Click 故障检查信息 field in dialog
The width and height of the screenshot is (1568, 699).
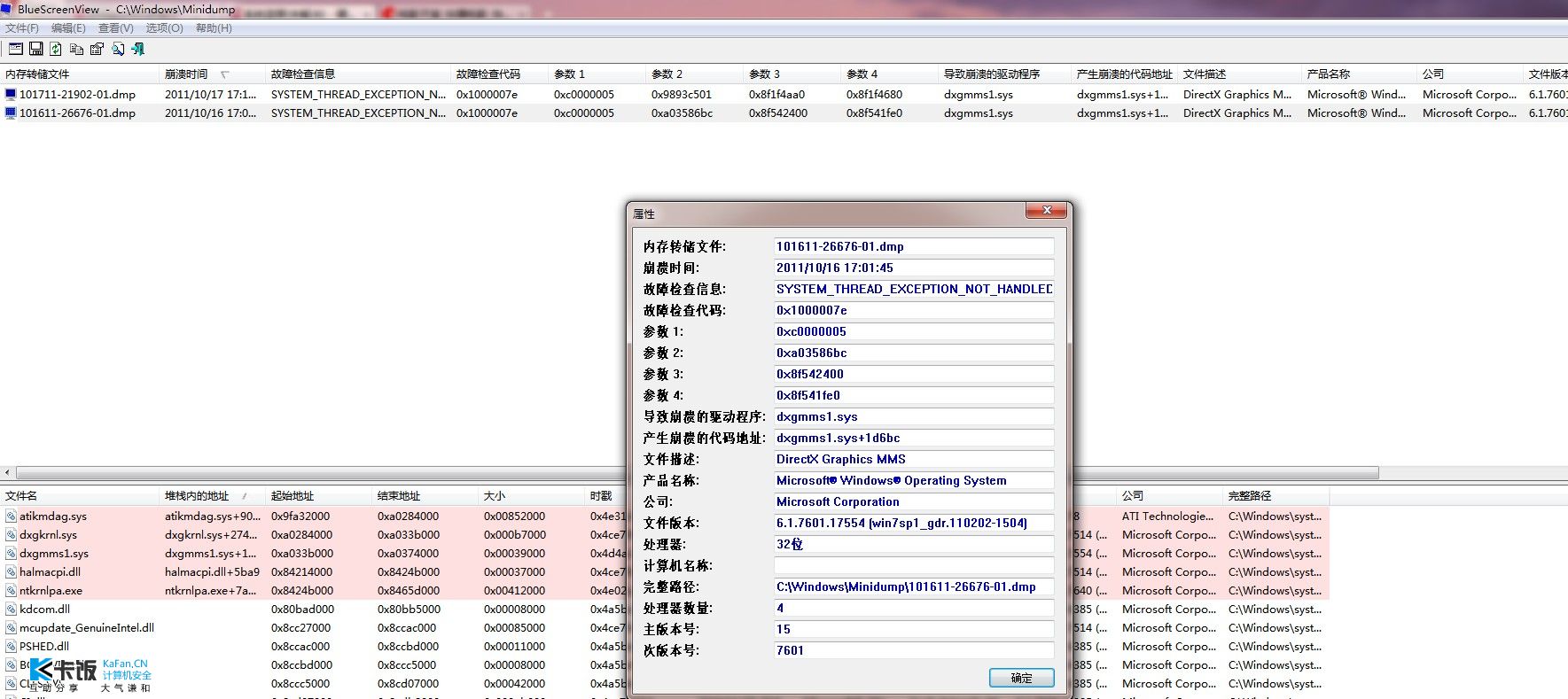(x=914, y=289)
